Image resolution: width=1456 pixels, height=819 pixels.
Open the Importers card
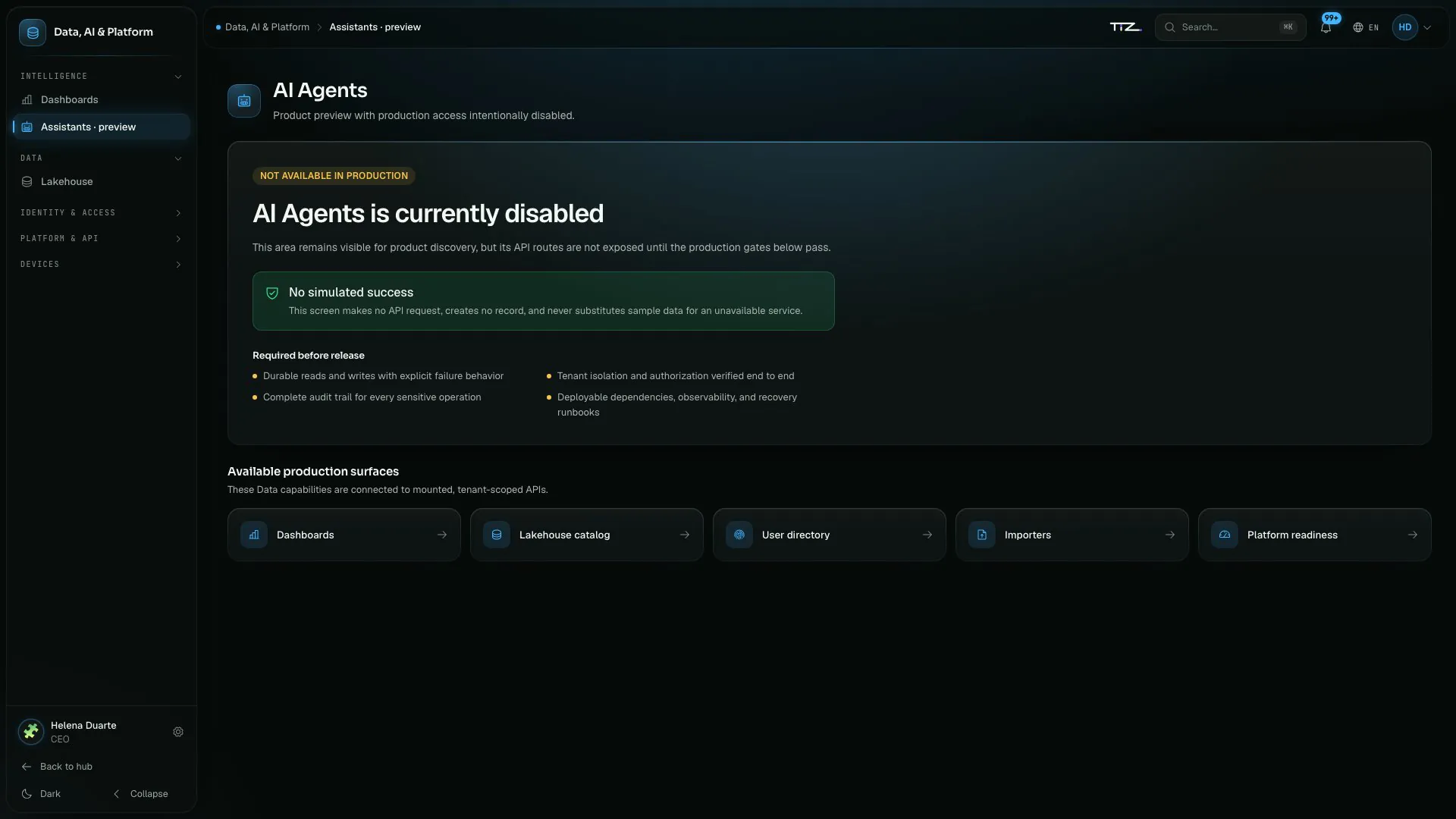click(1072, 535)
